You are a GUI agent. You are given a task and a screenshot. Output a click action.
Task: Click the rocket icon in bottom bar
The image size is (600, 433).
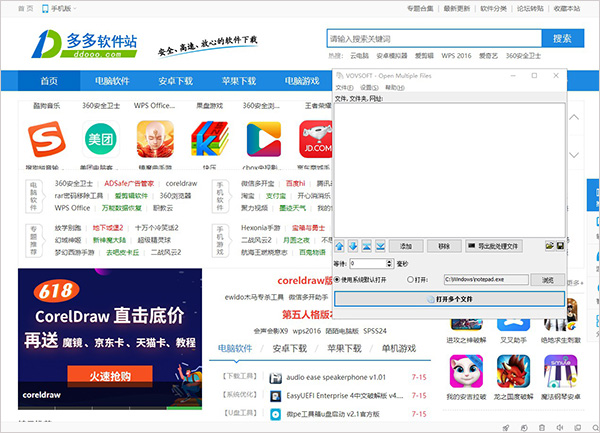point(506,428)
